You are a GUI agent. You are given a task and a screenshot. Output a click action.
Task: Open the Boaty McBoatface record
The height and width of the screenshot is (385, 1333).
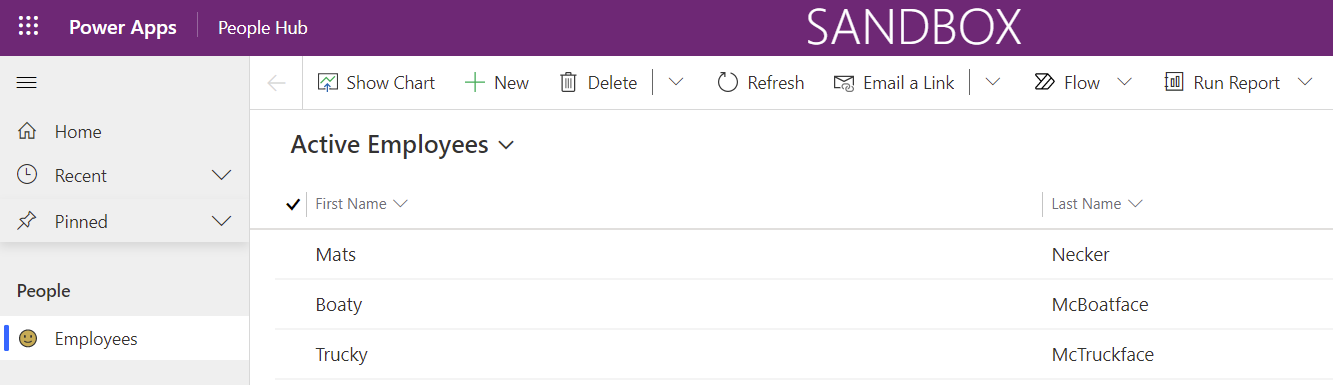click(x=804, y=305)
